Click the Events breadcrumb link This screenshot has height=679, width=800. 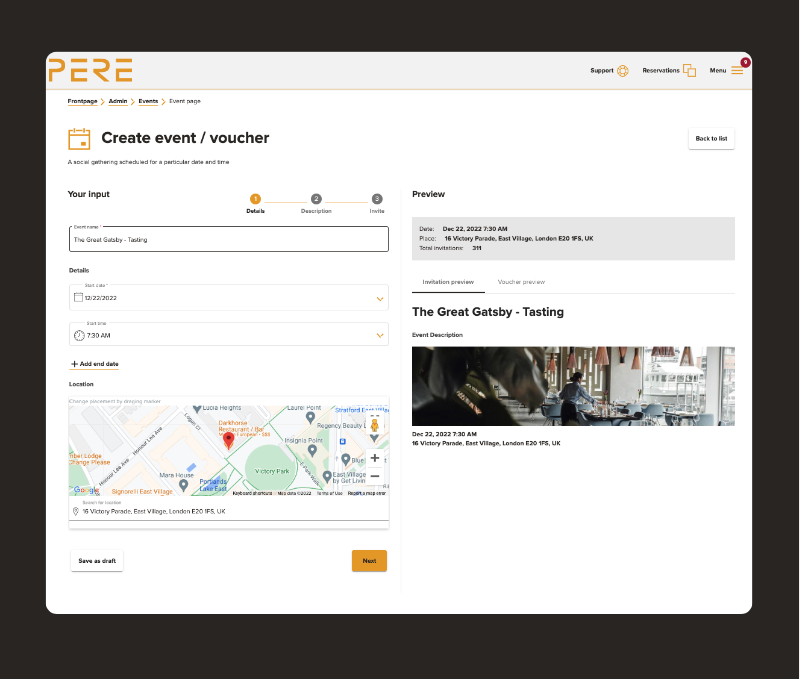tap(148, 101)
